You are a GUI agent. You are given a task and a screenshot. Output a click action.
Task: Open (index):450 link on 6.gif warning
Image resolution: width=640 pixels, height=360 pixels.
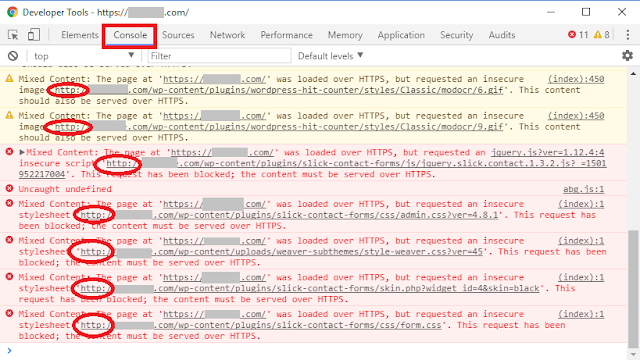click(x=576, y=79)
